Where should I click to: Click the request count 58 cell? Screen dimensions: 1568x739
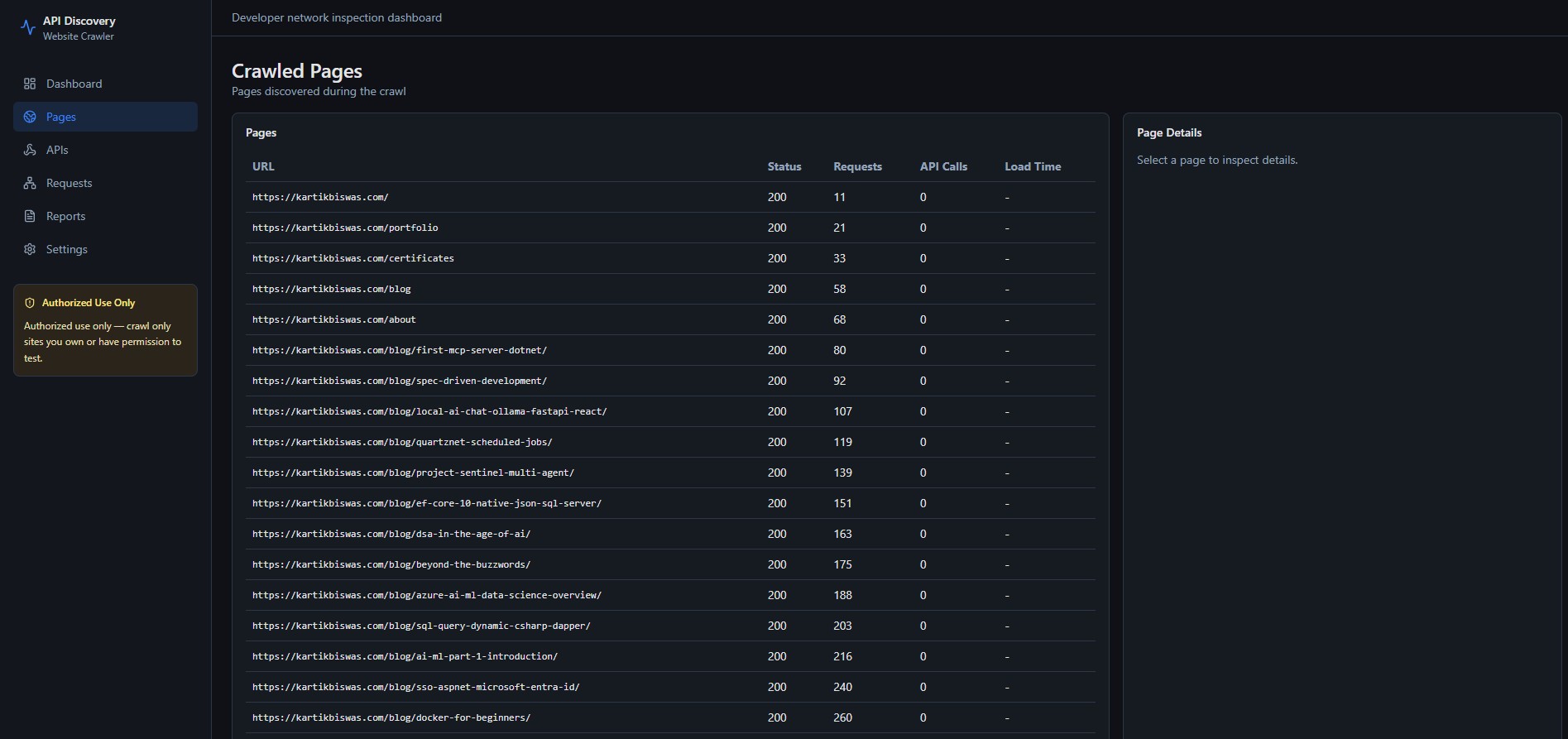(840, 289)
